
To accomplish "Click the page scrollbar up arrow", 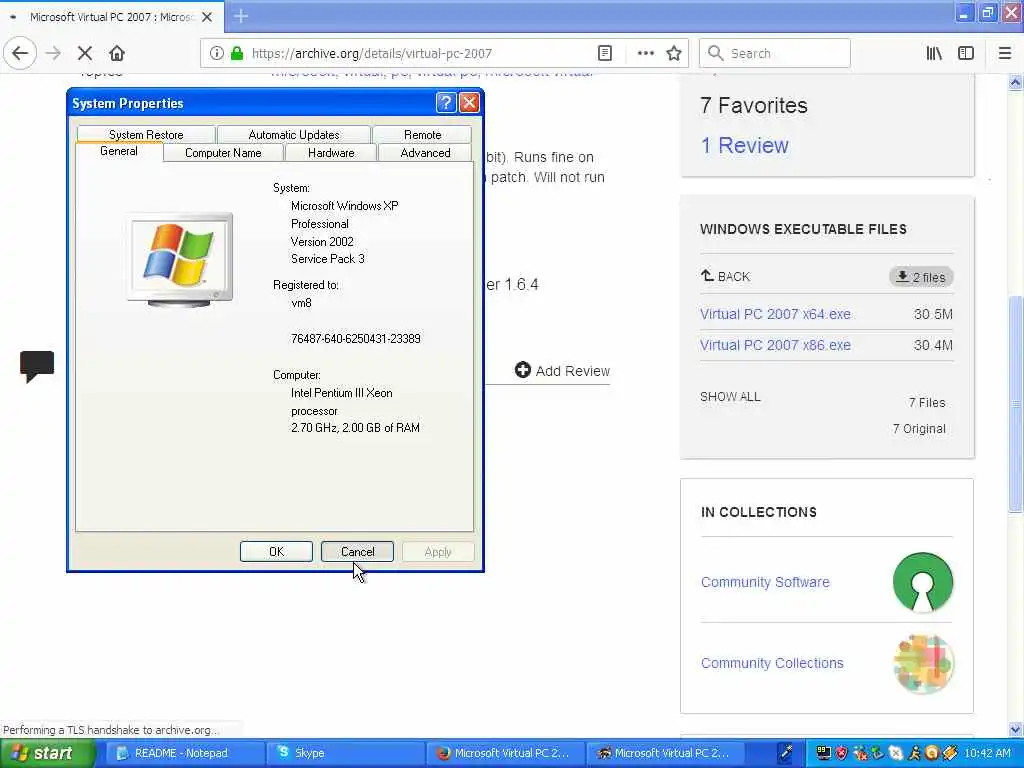I will (1016, 82).
